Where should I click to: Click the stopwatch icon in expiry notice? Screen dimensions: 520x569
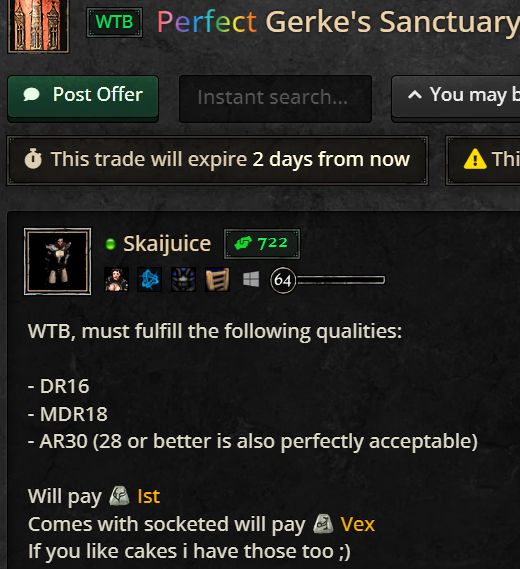33,159
